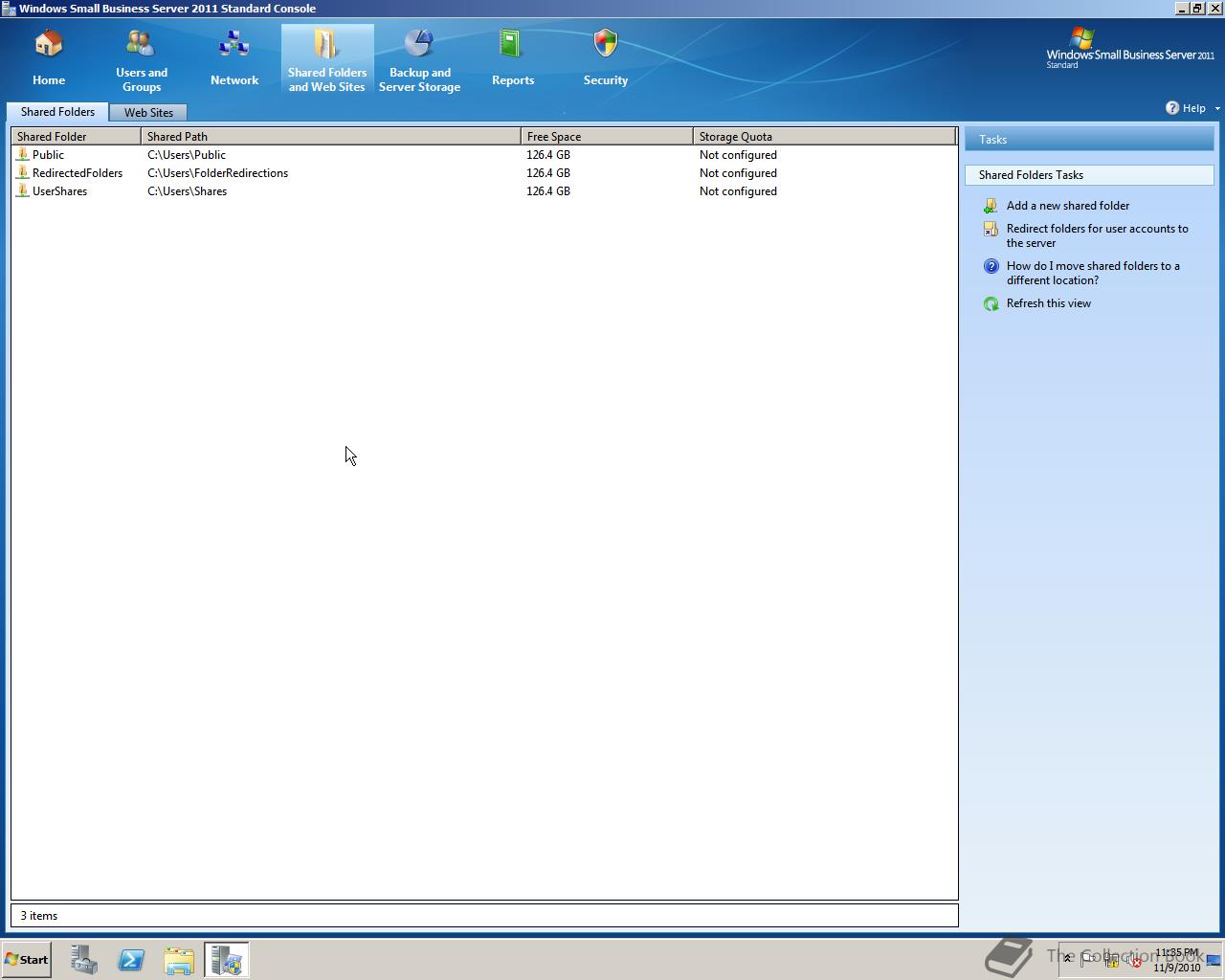This screenshot has width=1225, height=980.
Task: Restore down the console window
Action: click(x=1197, y=9)
